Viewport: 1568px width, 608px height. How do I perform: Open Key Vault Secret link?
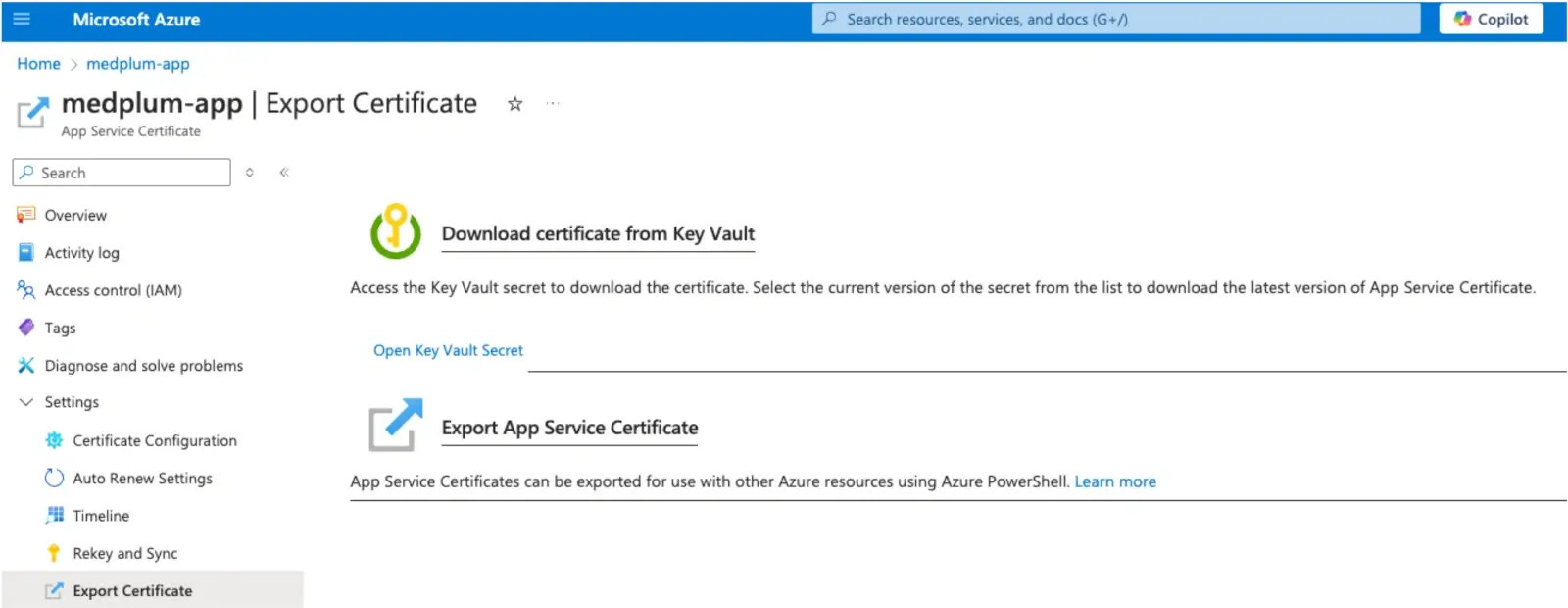[448, 350]
